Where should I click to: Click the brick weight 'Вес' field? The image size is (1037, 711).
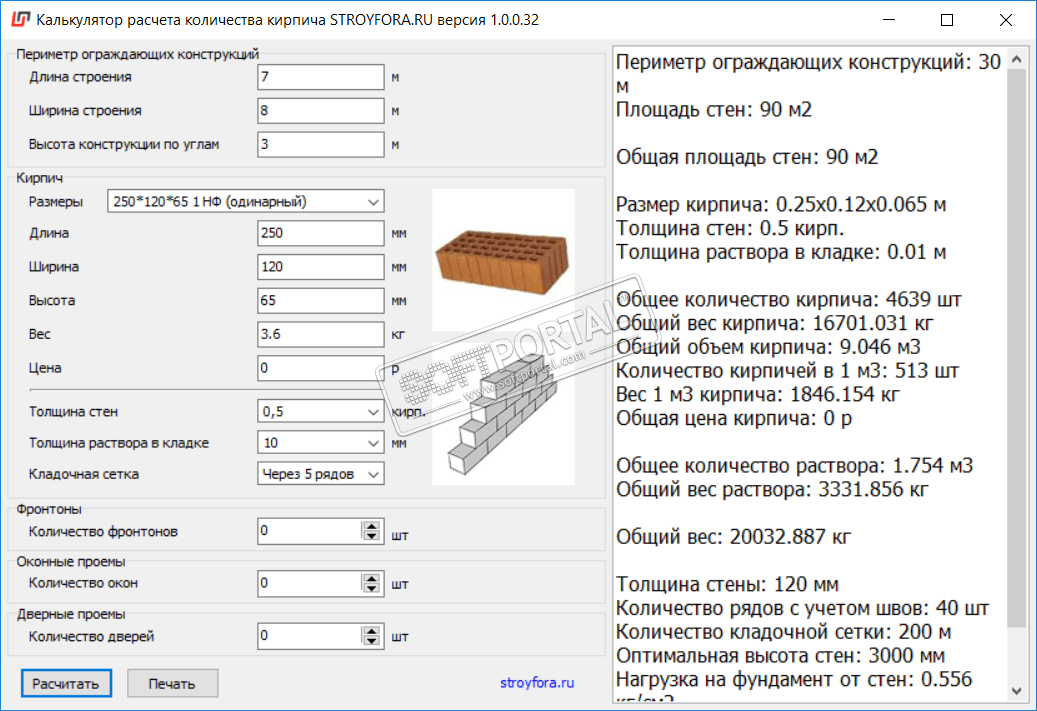320,334
